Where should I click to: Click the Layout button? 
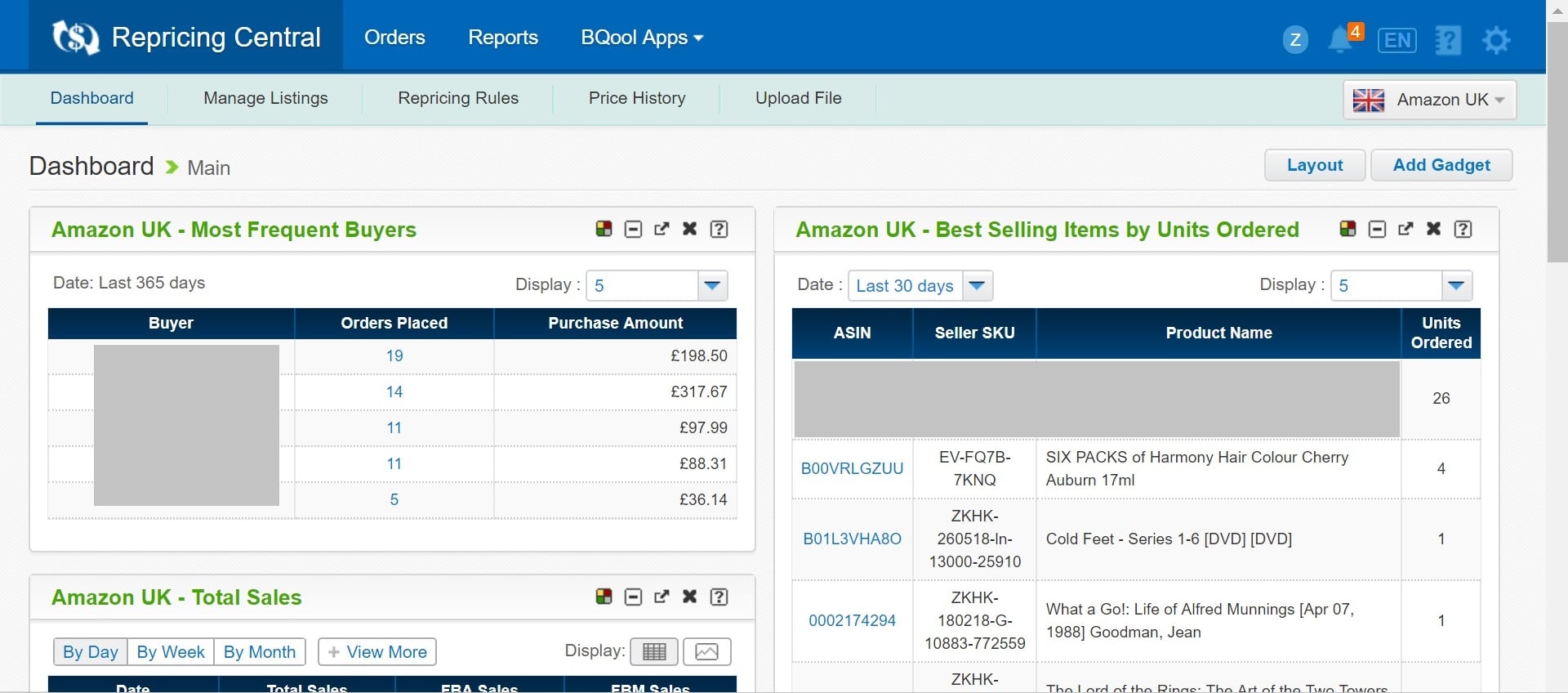1315,165
